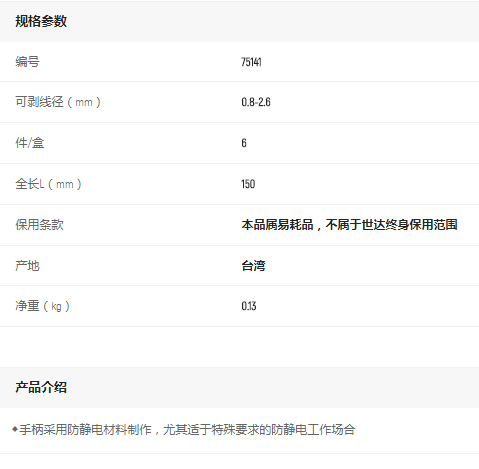Click the pieces-per-box value 6
Viewport: 479px width, 469px height.
[244, 143]
